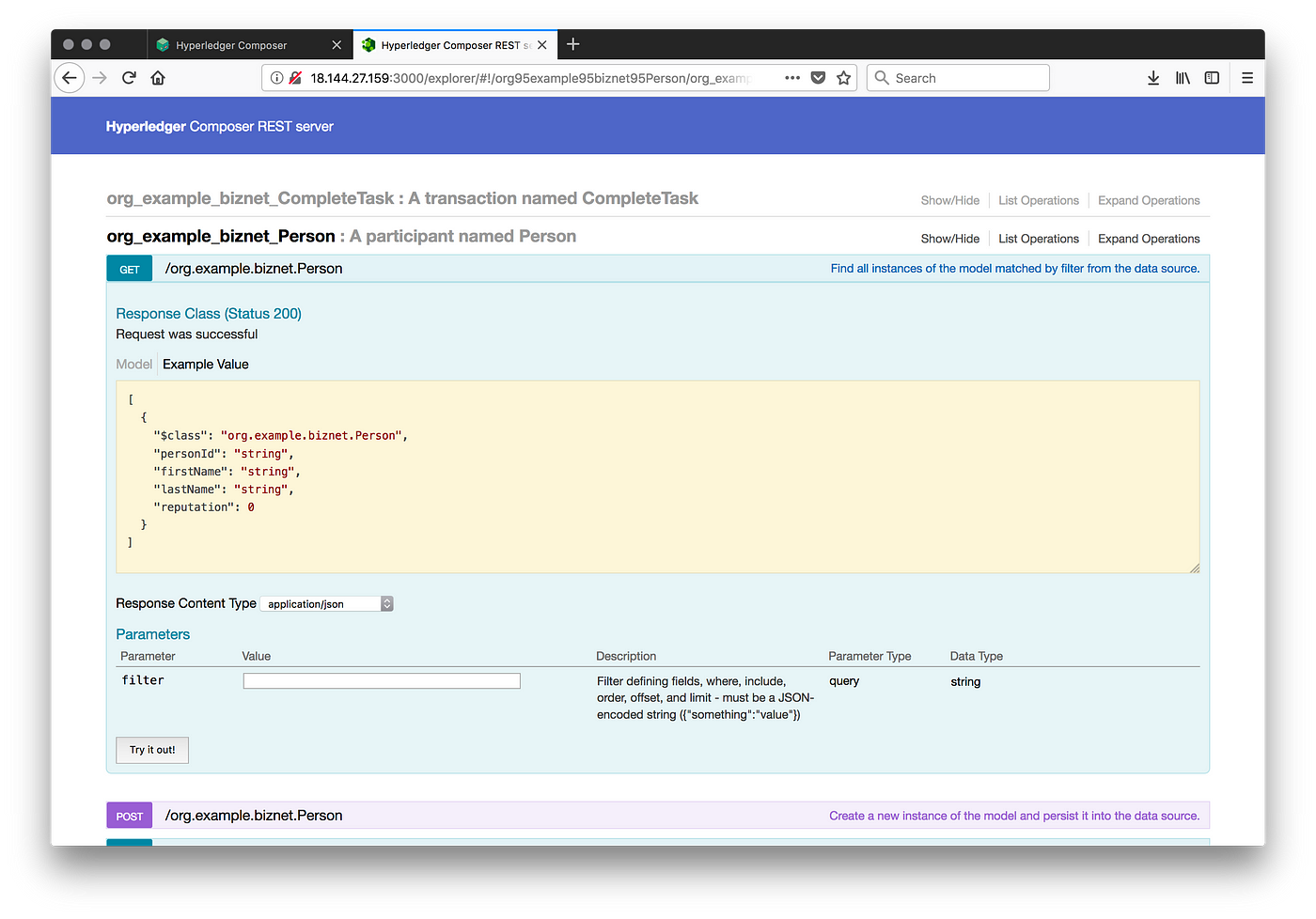1316x919 pixels.
Task: Open a new browser tab with plus
Action: (x=573, y=44)
